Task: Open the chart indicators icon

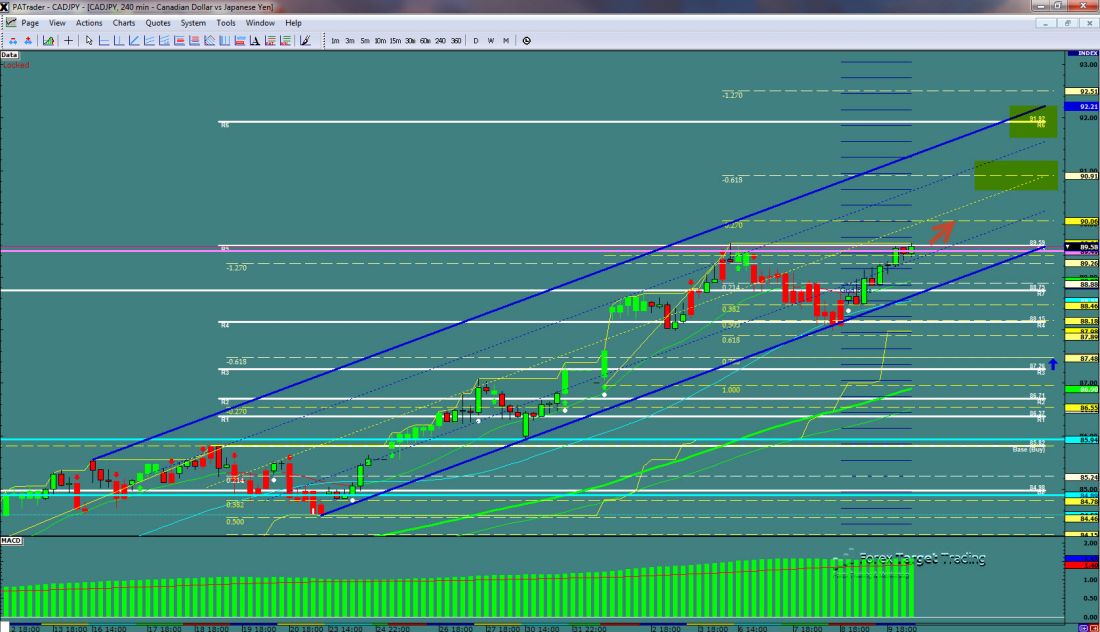Action: pyautogui.click(x=46, y=41)
